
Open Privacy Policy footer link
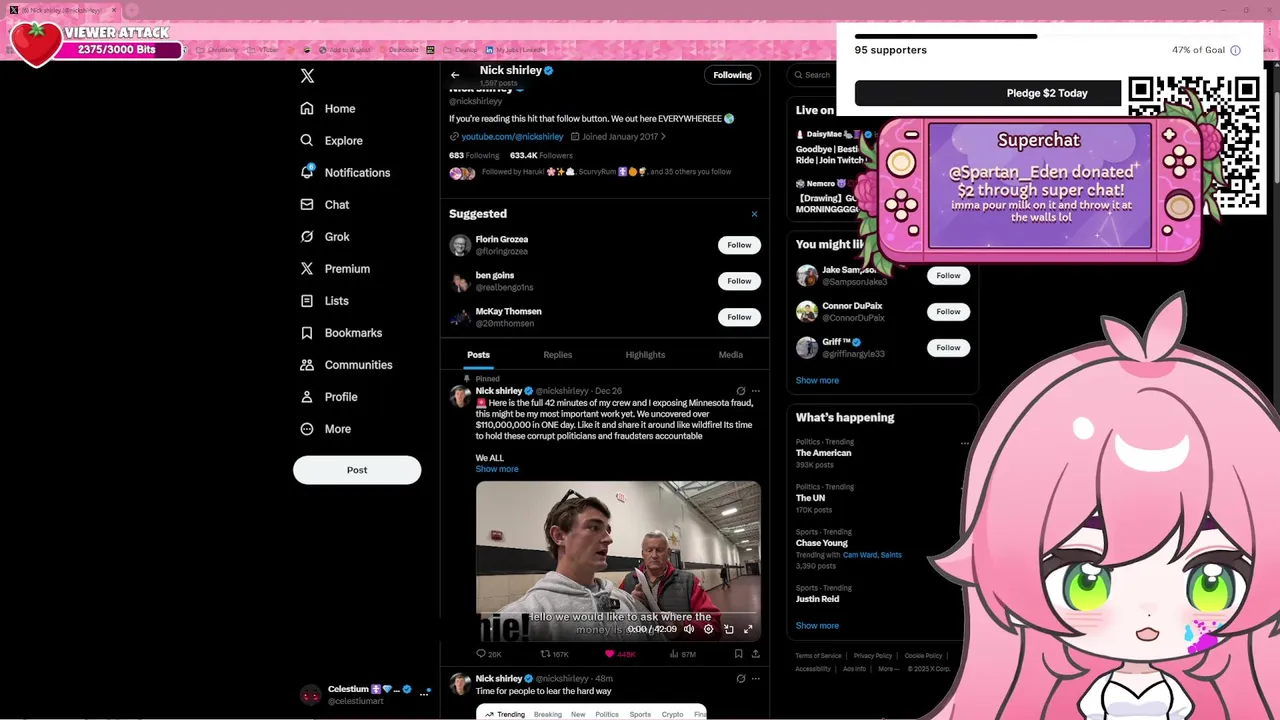pos(873,656)
